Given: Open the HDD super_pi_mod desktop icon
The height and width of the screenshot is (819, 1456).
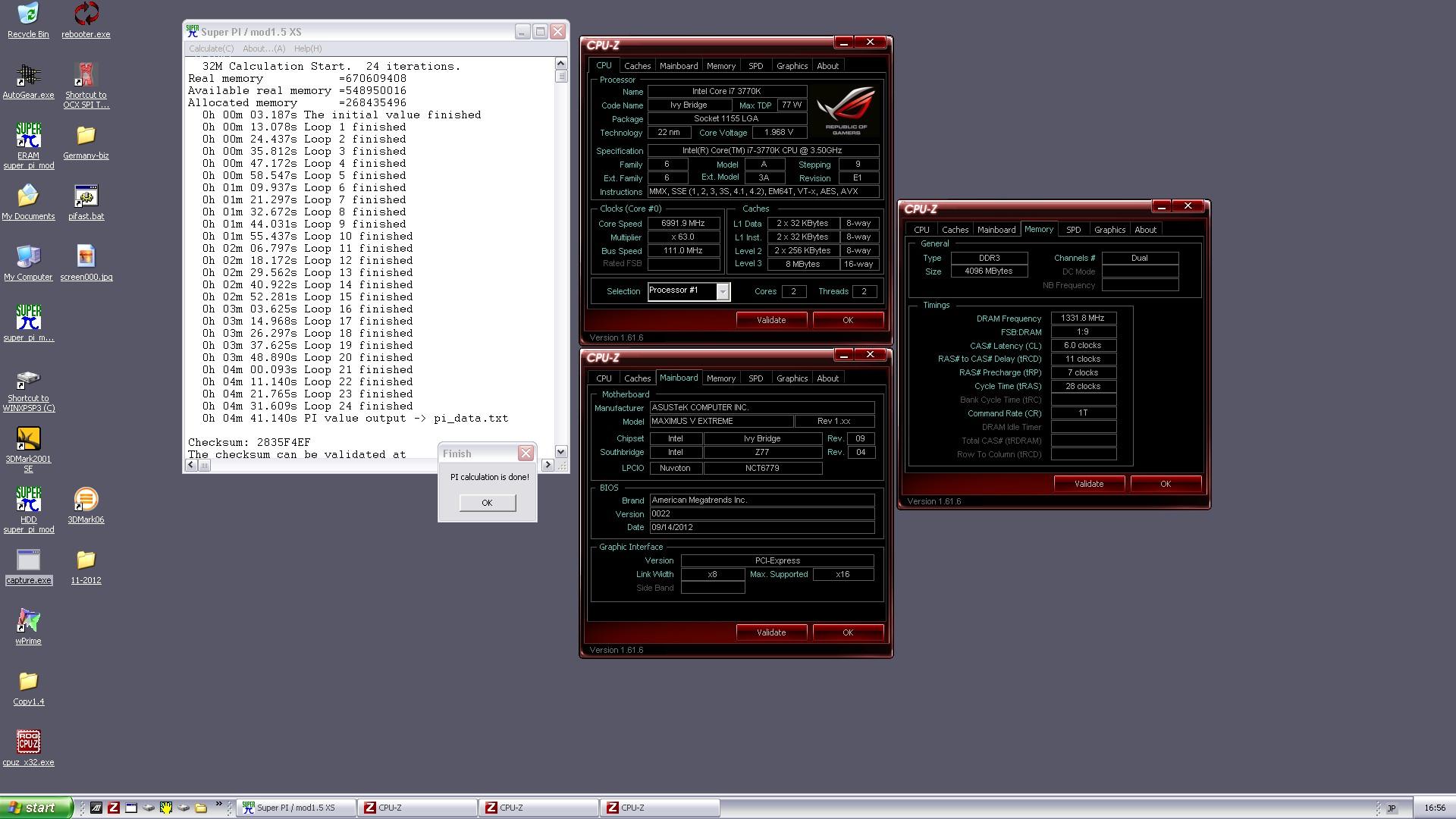Looking at the screenshot, I should coord(28,510).
